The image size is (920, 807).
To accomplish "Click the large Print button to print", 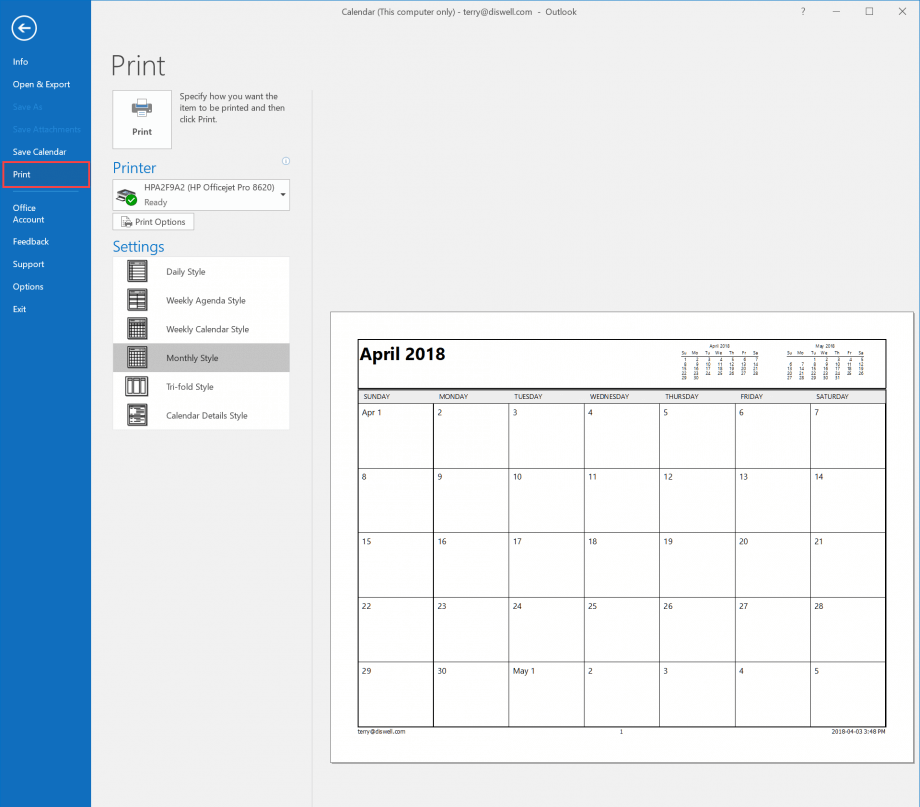I will pyautogui.click(x=141, y=119).
